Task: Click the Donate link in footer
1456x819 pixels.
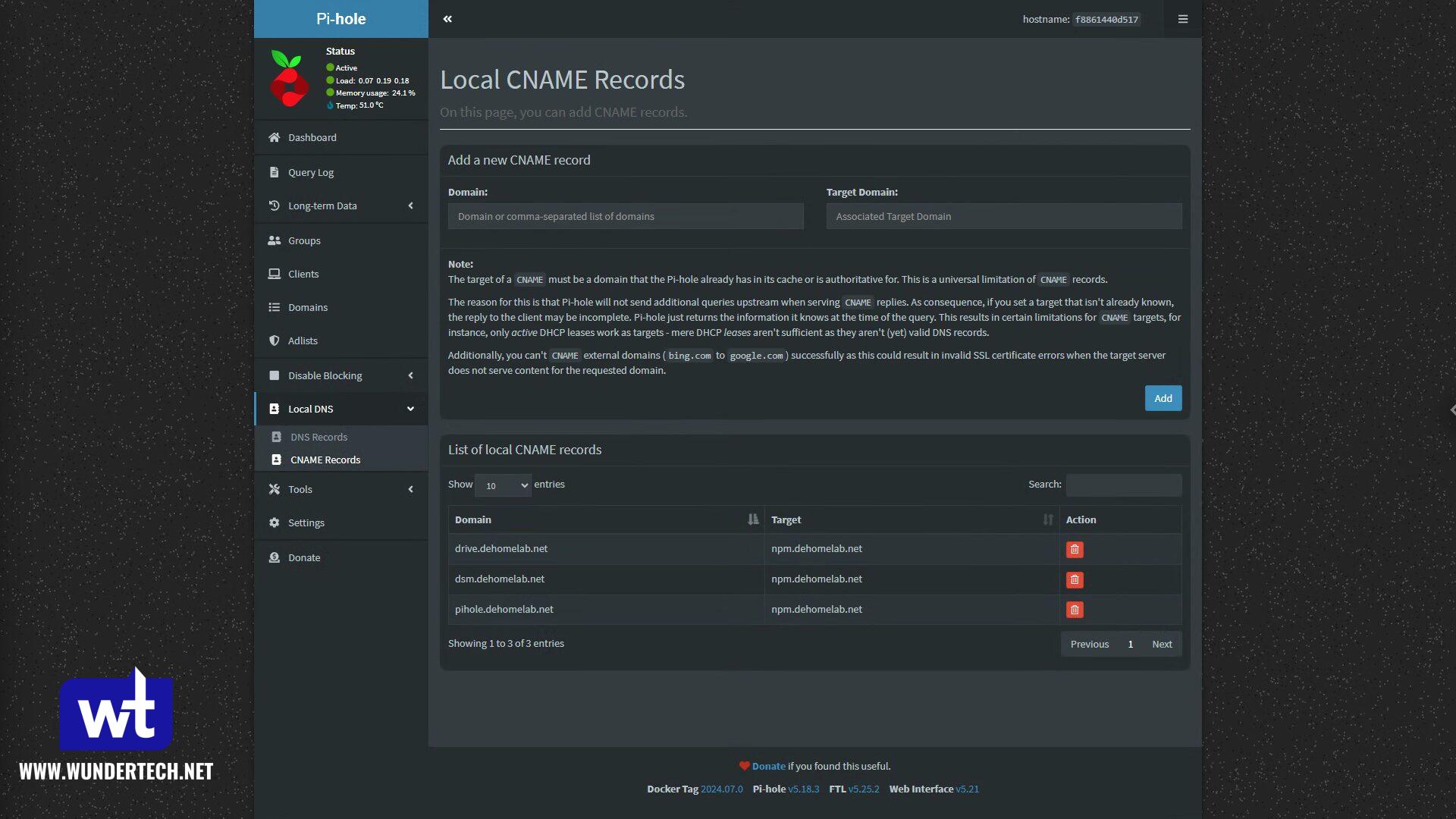Action: pos(769,766)
